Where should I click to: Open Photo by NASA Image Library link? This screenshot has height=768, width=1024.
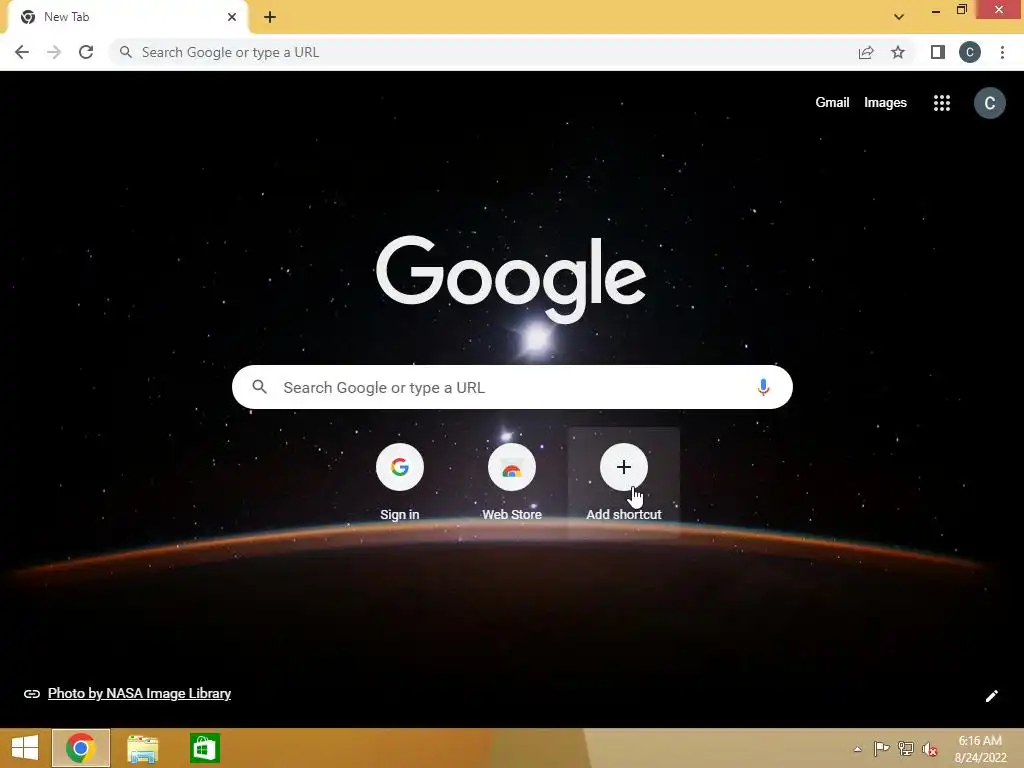139,694
